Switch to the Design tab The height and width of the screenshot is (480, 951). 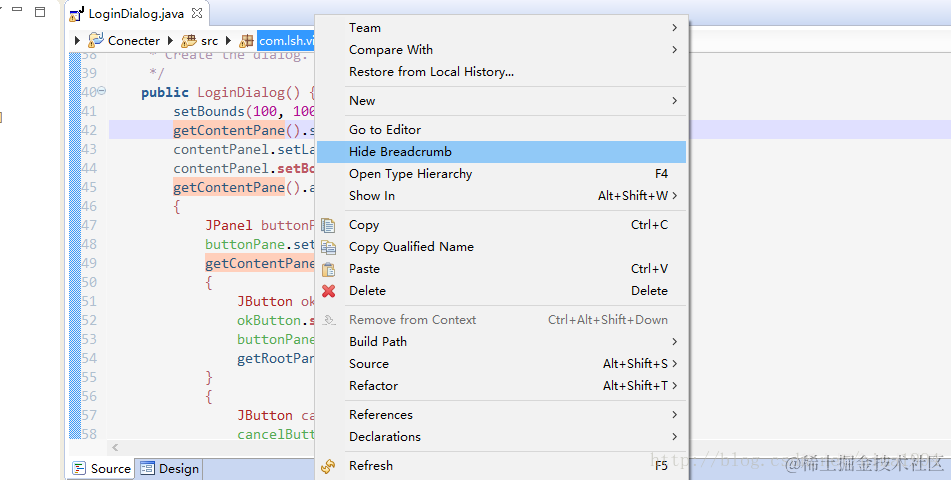[169, 468]
